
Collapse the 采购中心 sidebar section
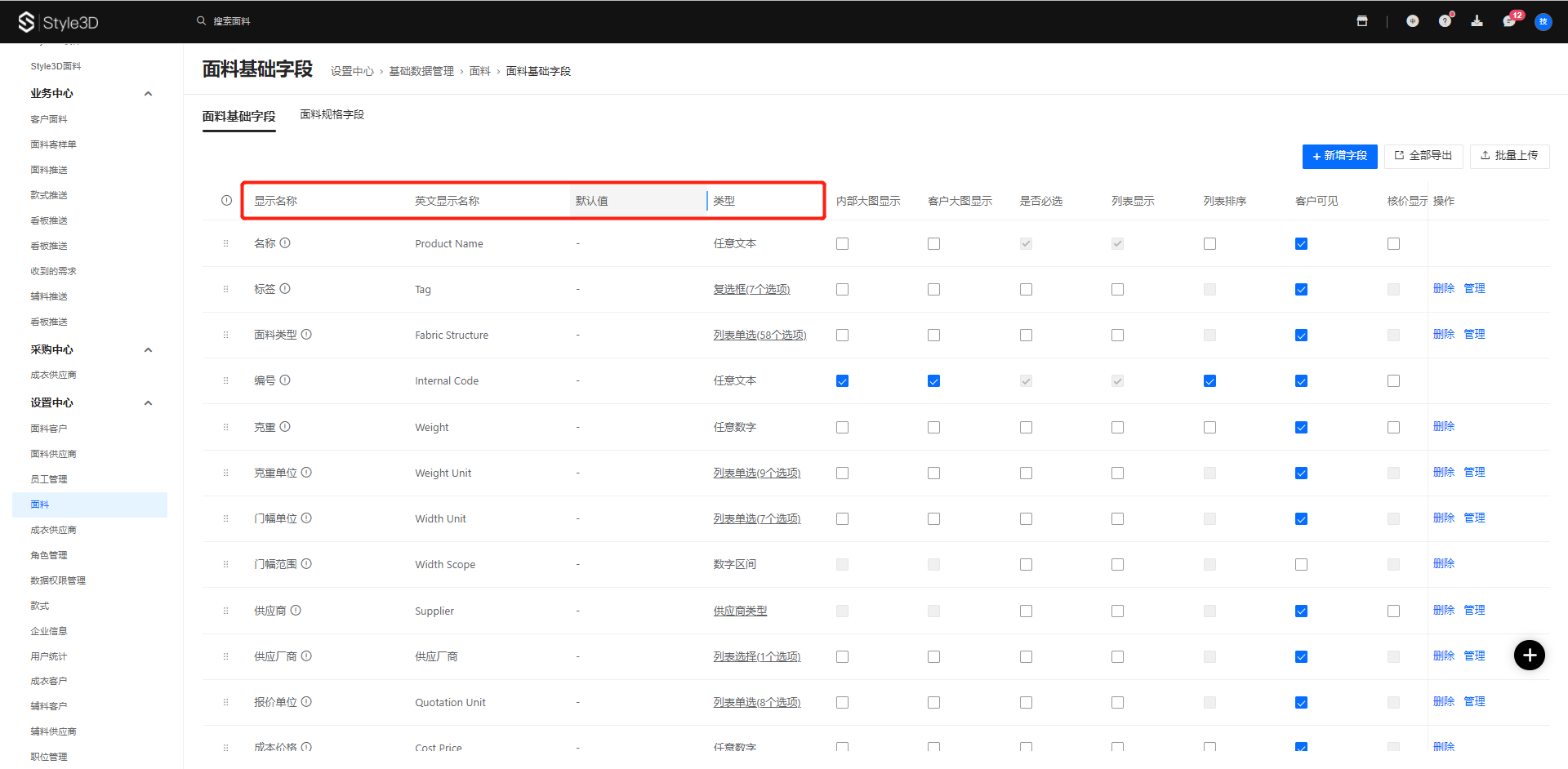pos(148,350)
